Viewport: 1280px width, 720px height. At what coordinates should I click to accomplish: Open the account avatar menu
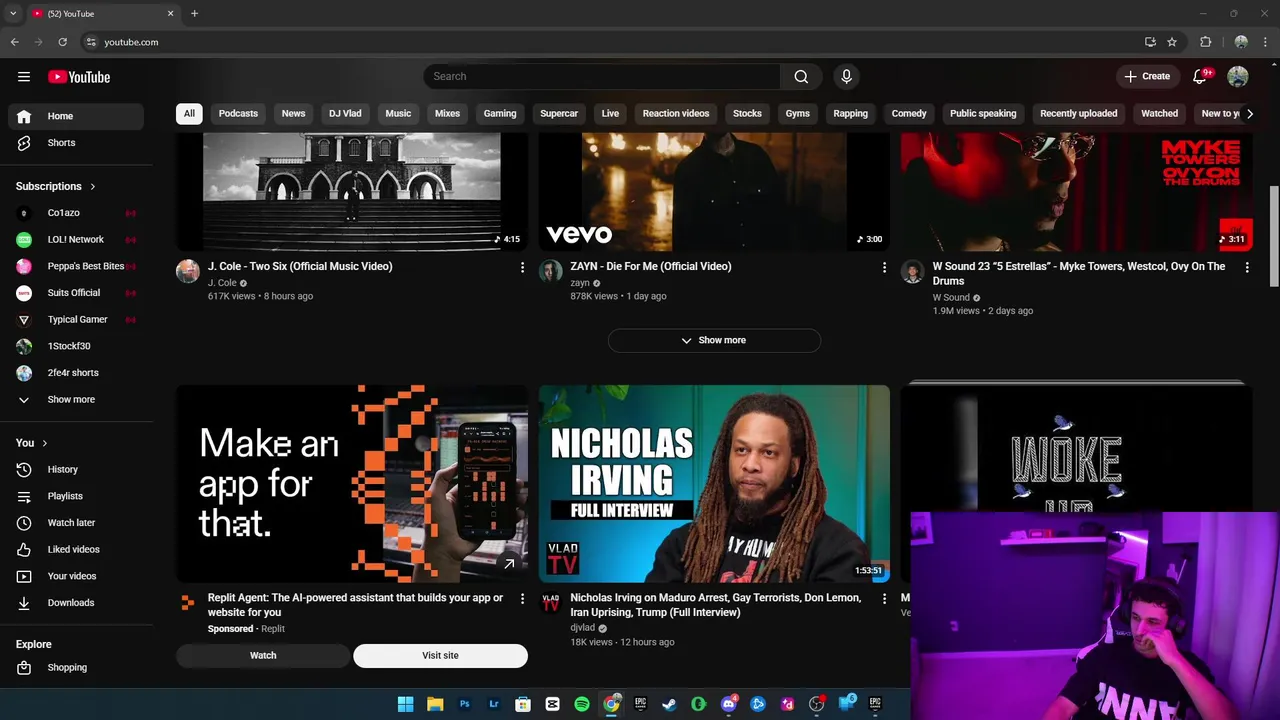click(x=1238, y=76)
